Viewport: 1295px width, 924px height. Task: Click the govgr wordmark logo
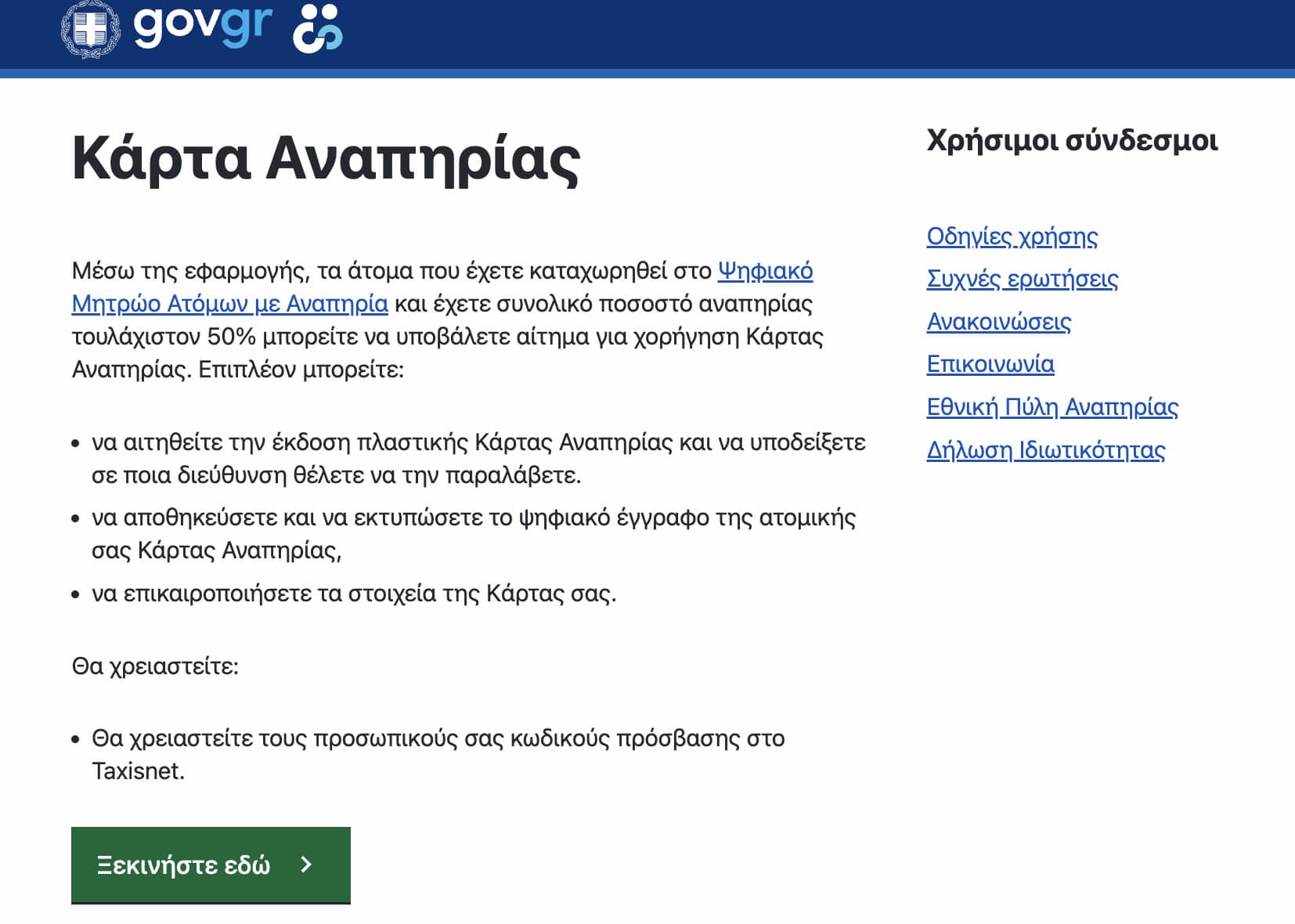(x=203, y=25)
